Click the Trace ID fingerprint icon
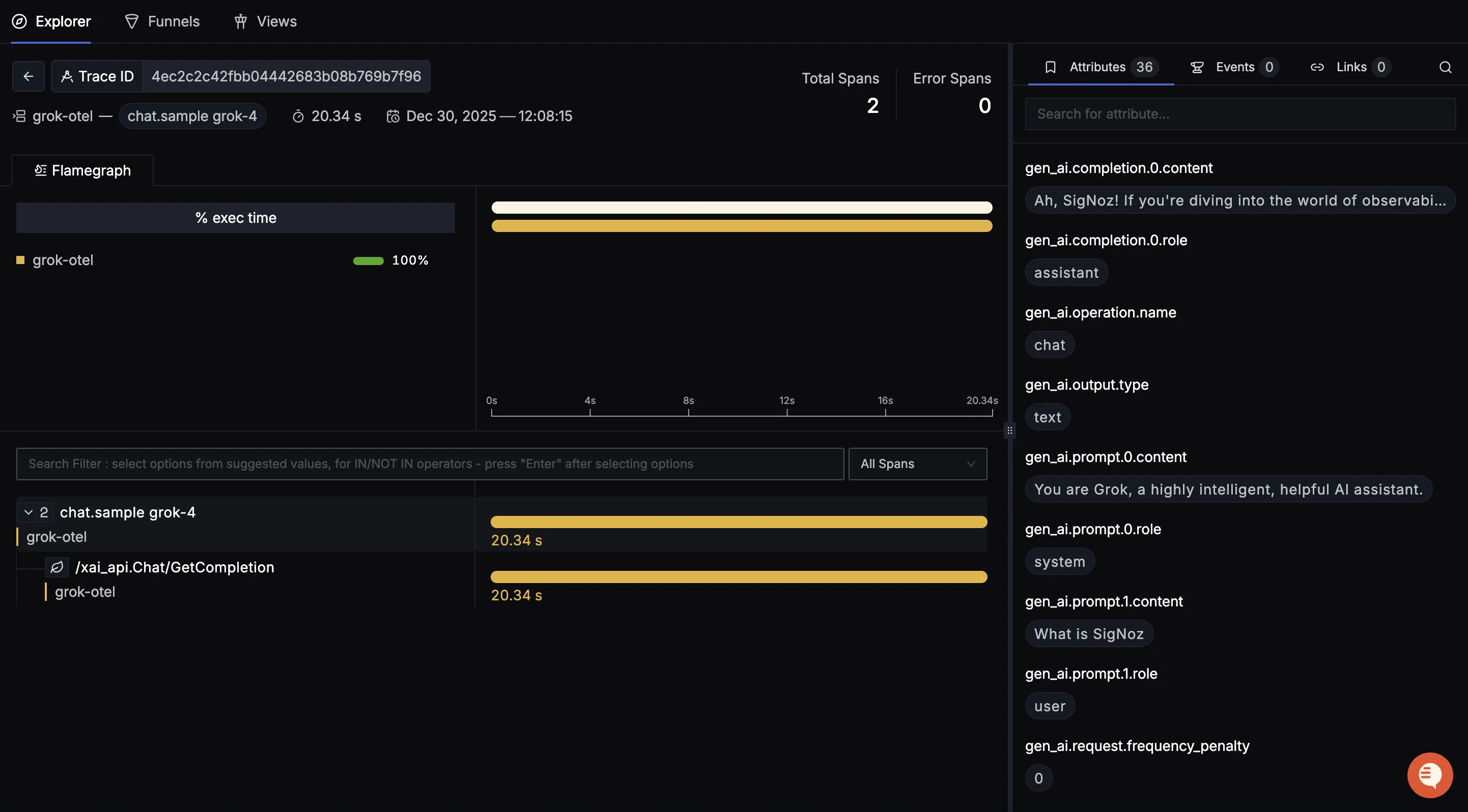Screen dimensions: 1468x812 (67, 76)
